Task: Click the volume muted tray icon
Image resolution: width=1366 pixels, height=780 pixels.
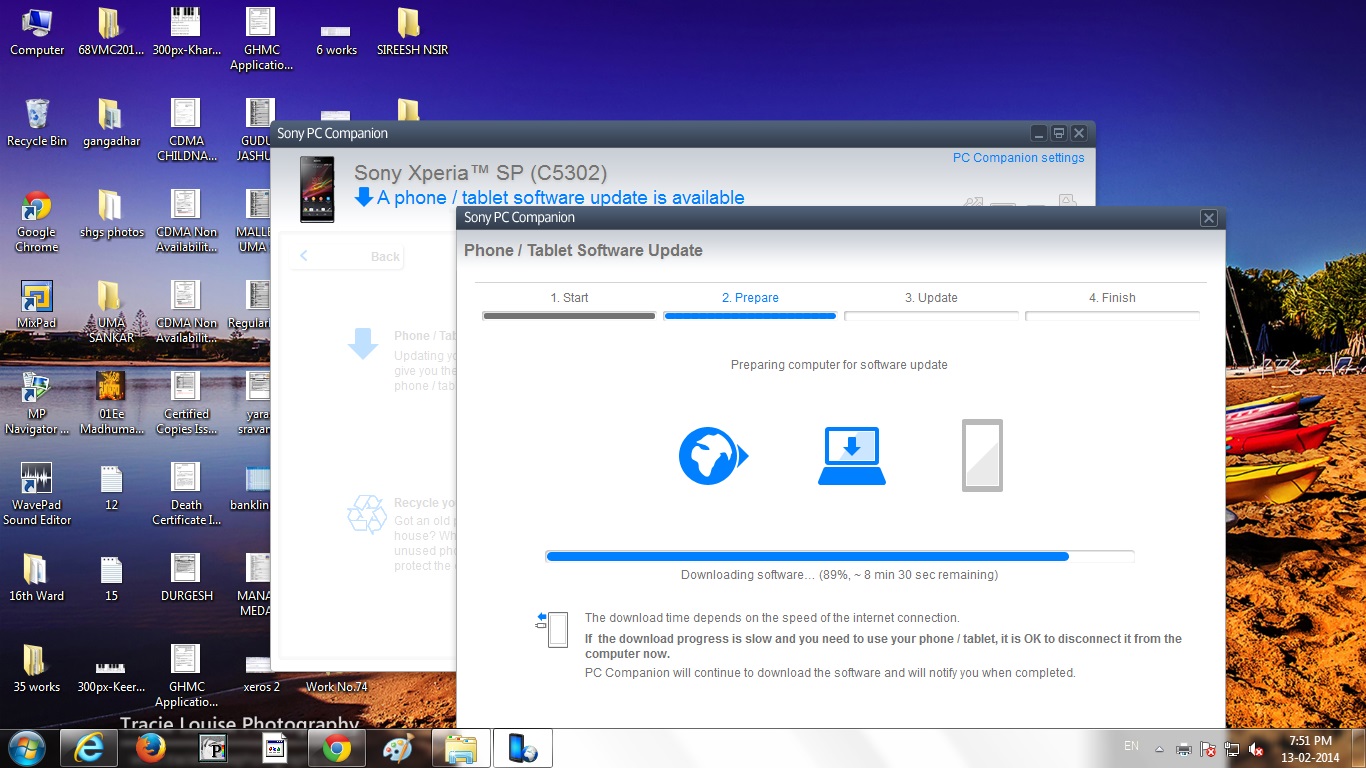Action: 1257,749
